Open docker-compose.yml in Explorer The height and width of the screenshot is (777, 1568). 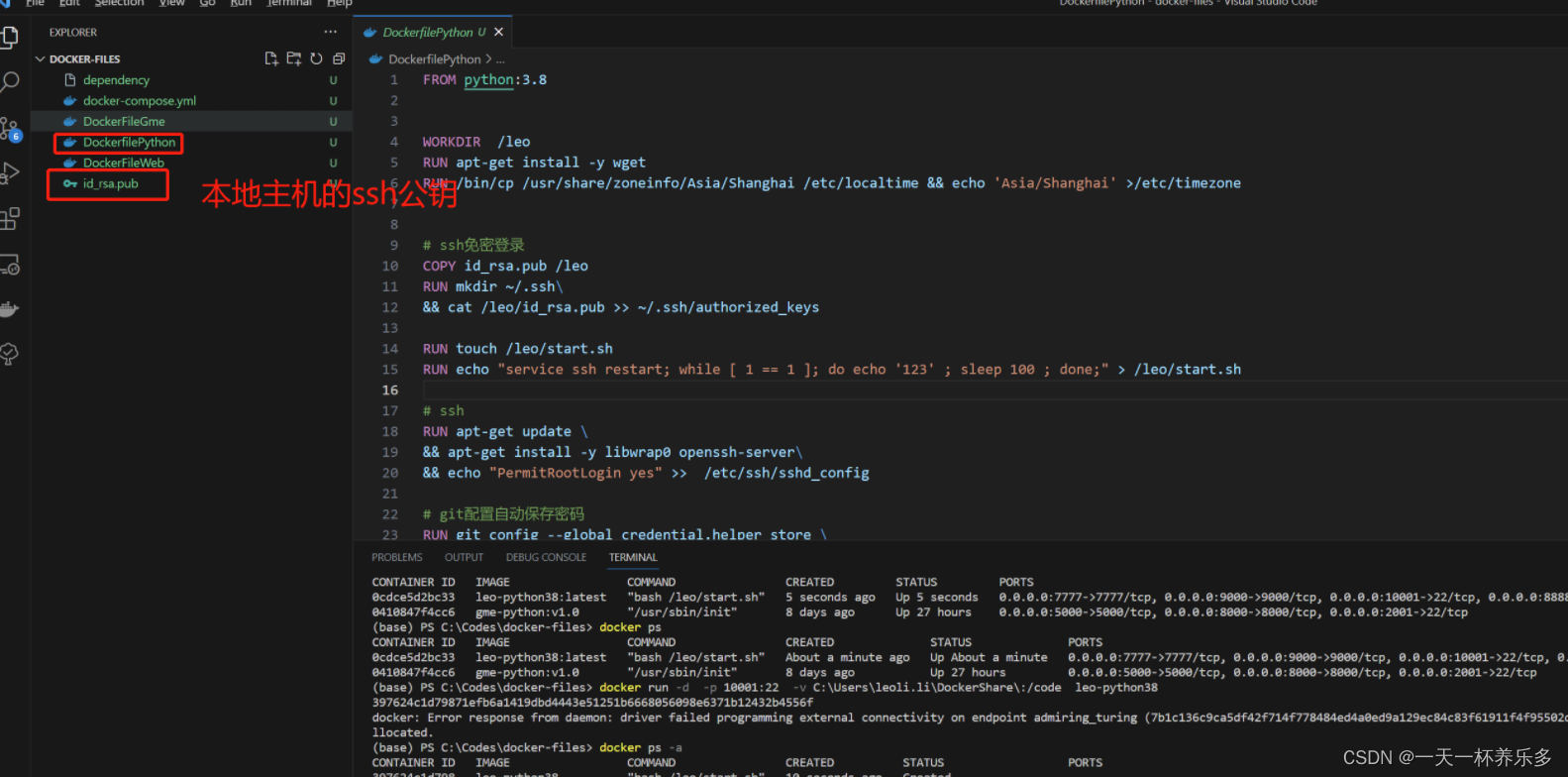(x=140, y=101)
